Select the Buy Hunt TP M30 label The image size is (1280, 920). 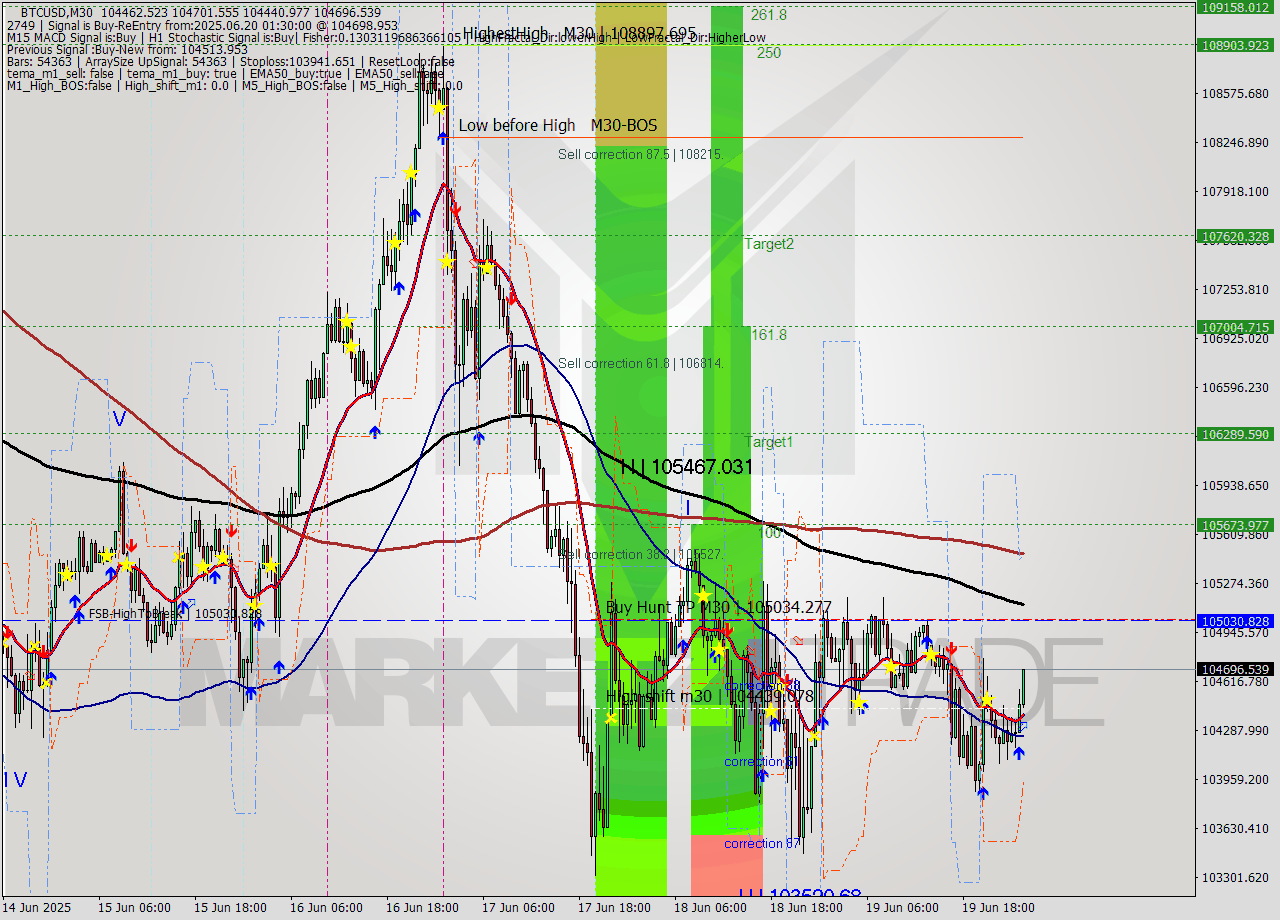coord(718,607)
